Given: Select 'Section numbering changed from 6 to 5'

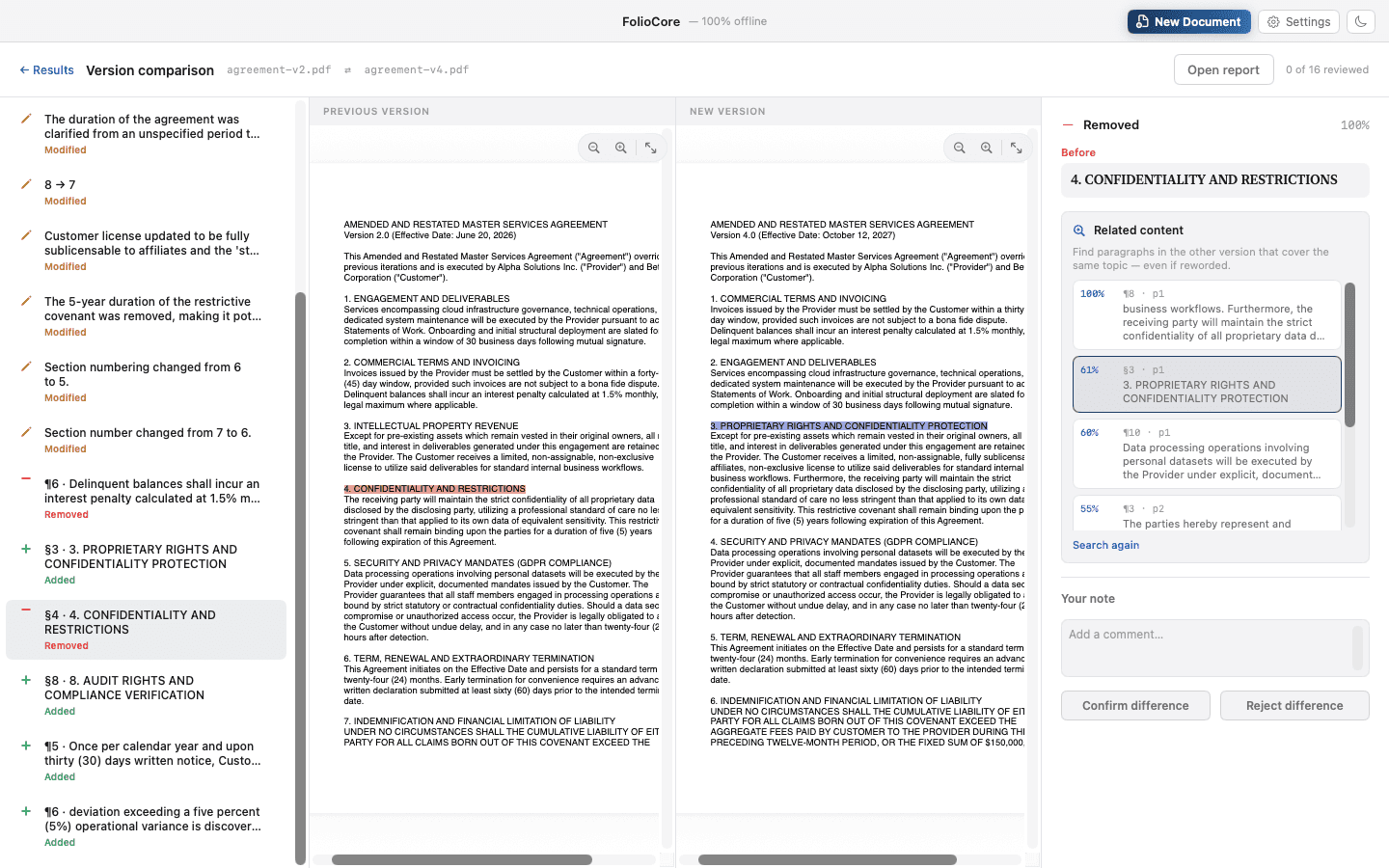Looking at the screenshot, I should pos(147,382).
